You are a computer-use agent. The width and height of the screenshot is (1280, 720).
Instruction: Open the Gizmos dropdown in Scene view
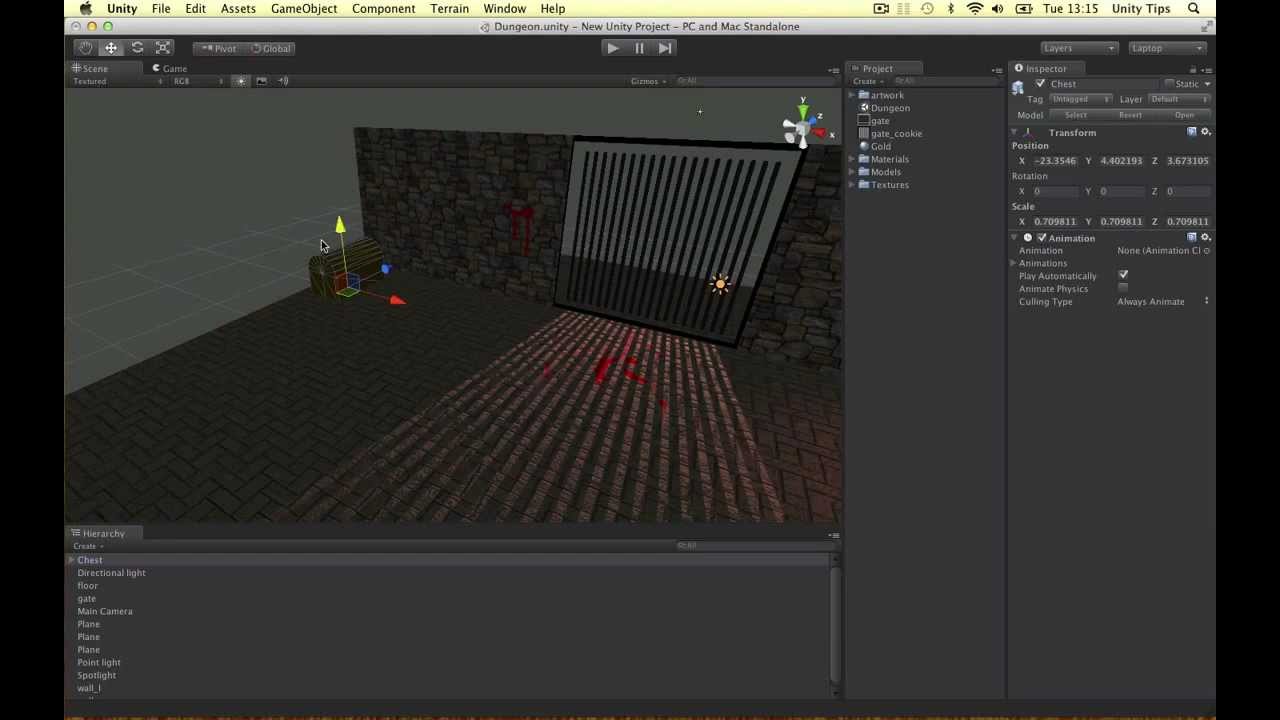pyautogui.click(x=648, y=81)
